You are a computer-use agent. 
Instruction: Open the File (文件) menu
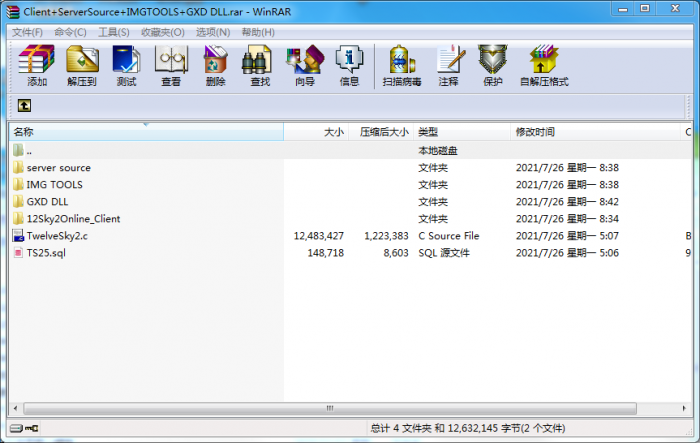[x=27, y=32]
